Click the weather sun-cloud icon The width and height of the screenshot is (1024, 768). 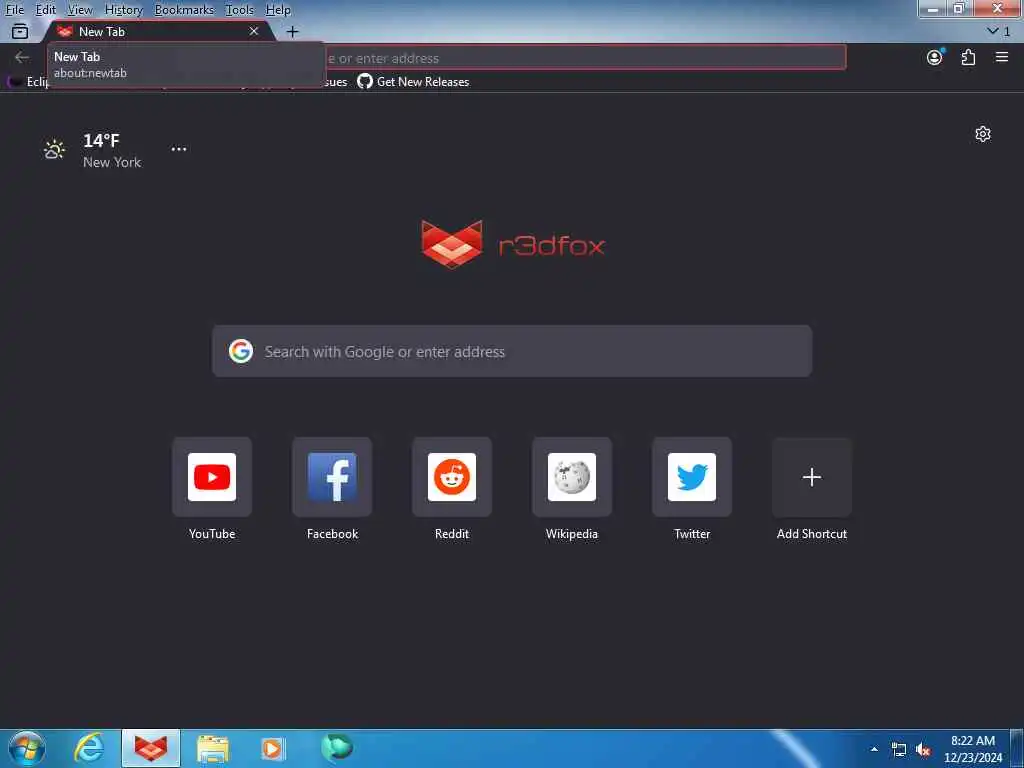pyautogui.click(x=54, y=150)
